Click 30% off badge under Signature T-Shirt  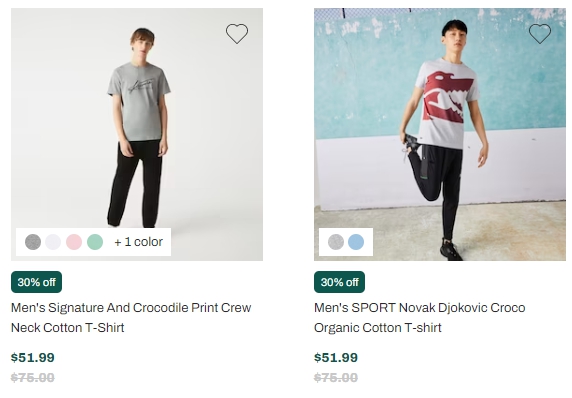coord(36,282)
